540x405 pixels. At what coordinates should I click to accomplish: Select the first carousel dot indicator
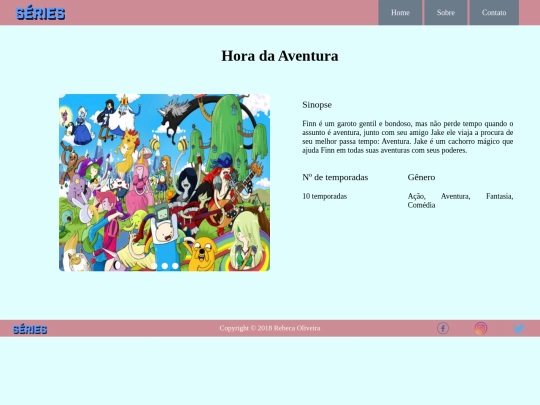click(154, 266)
